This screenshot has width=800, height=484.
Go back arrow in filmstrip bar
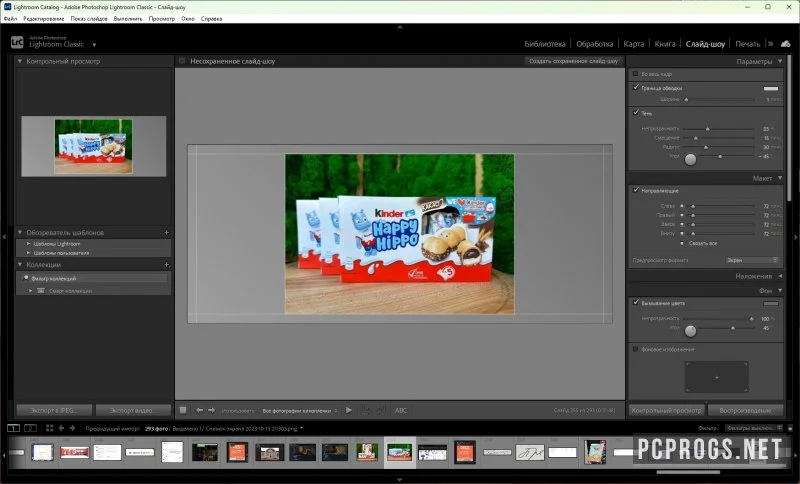pos(61,428)
